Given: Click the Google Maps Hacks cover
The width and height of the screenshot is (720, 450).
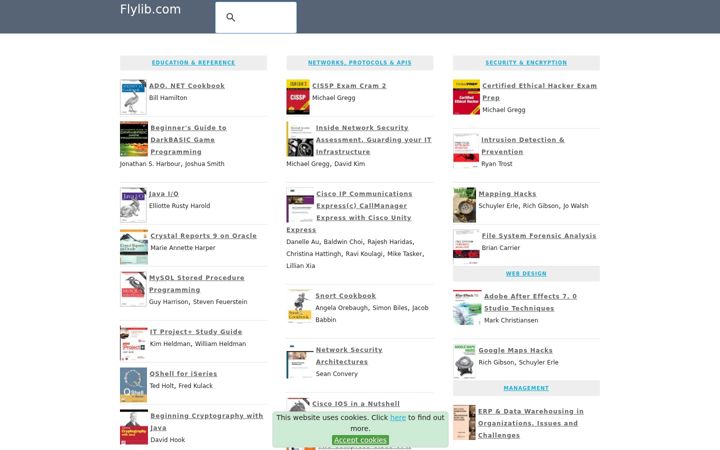Looking at the screenshot, I should pyautogui.click(x=464, y=361).
